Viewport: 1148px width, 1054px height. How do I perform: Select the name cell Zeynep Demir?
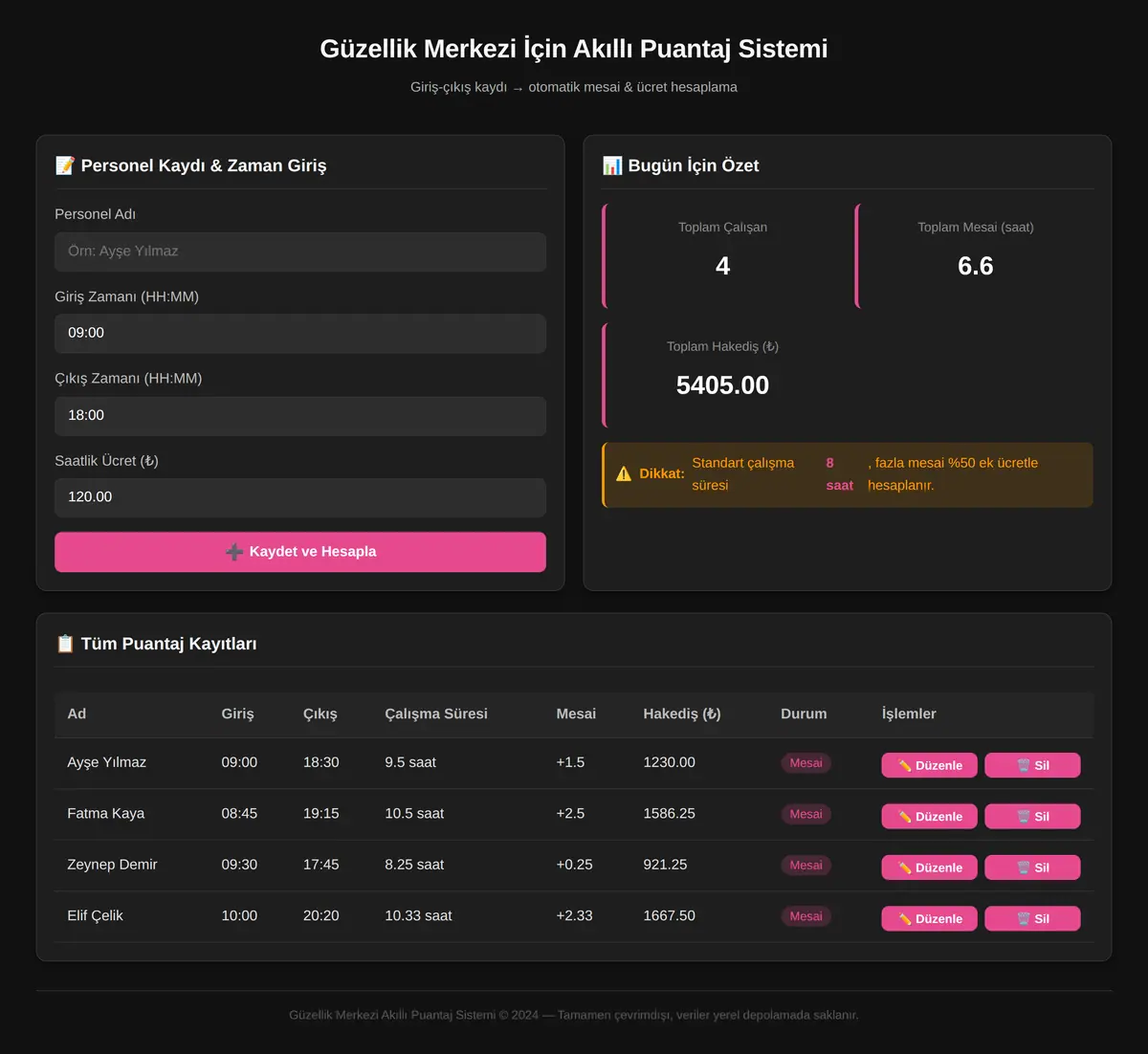point(112,865)
